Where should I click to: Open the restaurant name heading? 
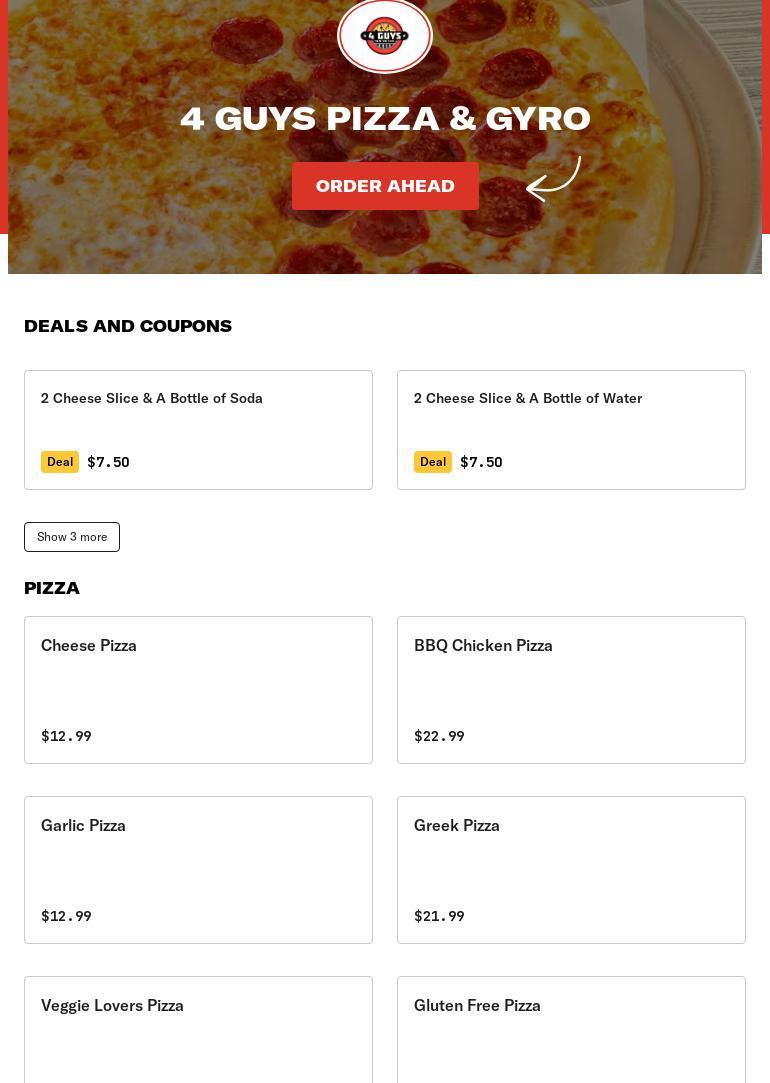pos(385,119)
